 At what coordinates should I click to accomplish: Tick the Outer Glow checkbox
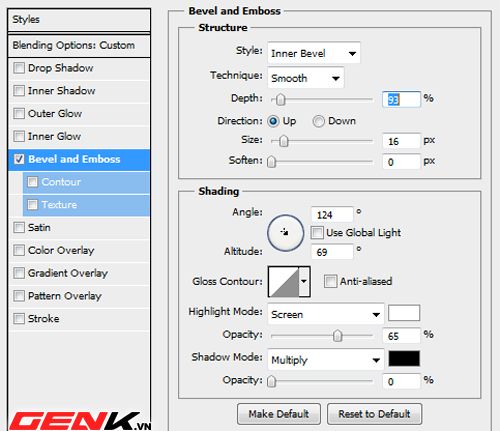(x=19, y=113)
